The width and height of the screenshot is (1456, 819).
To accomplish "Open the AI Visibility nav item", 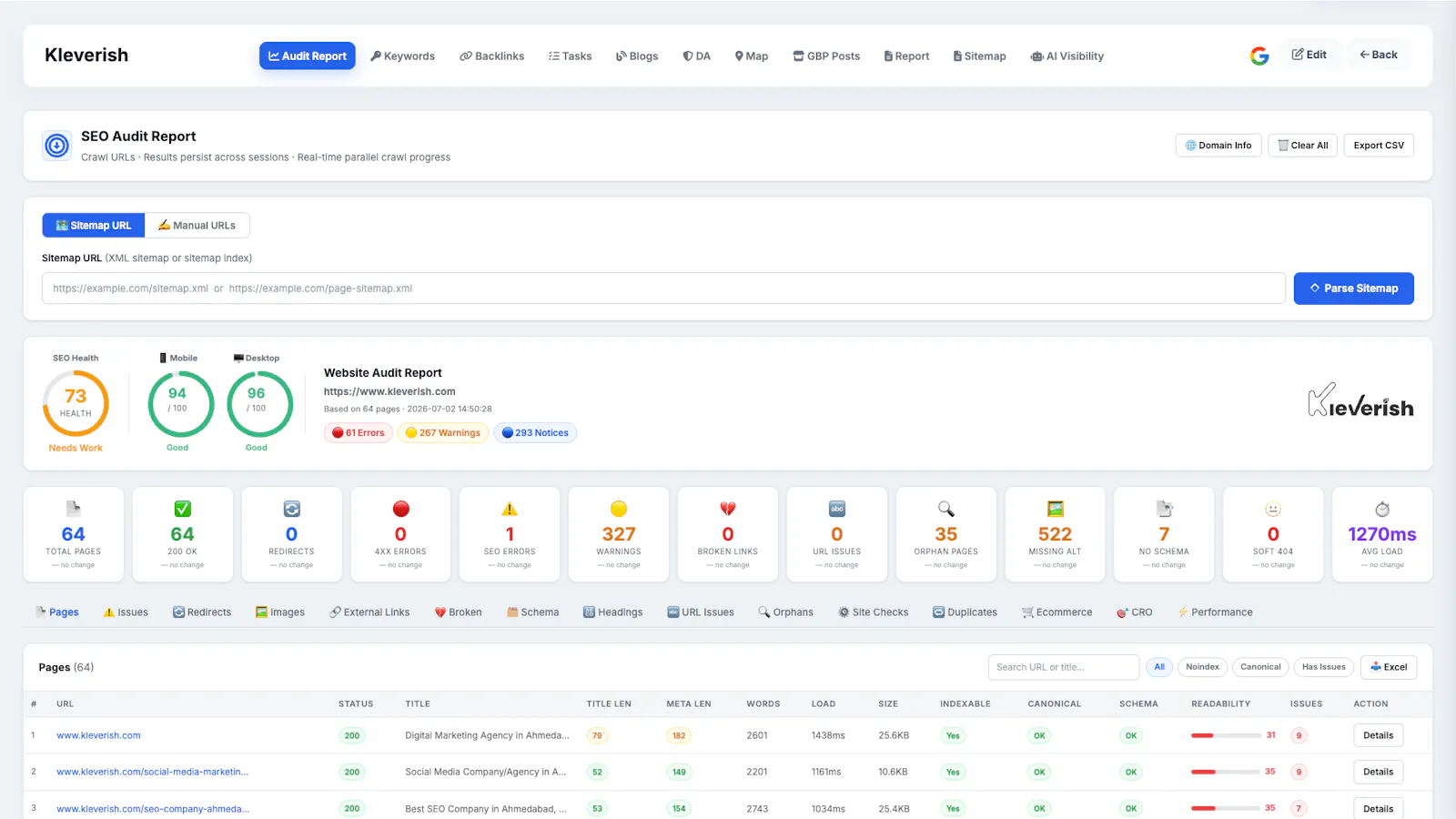I will (1067, 56).
